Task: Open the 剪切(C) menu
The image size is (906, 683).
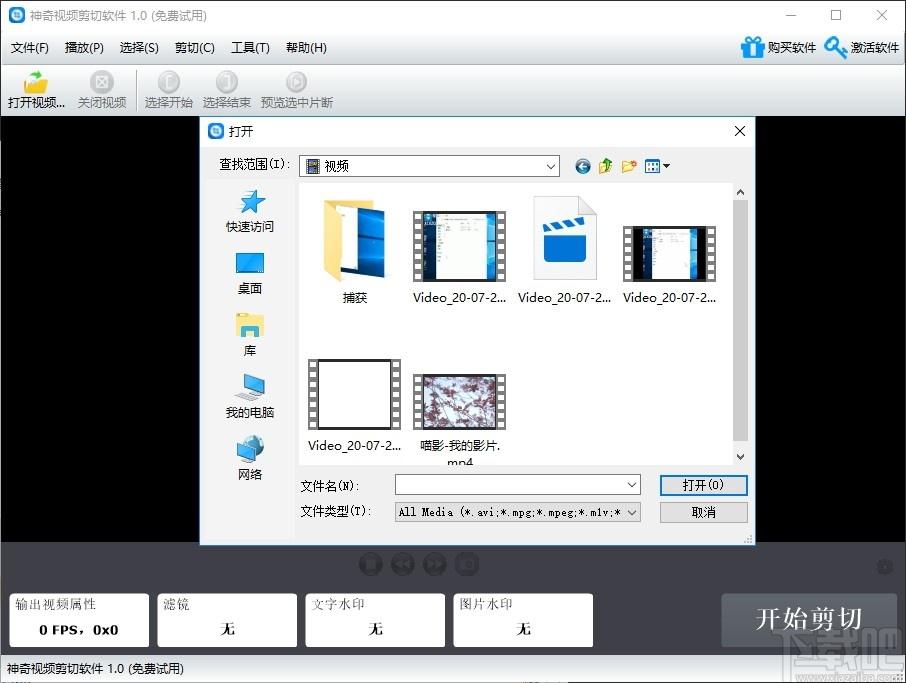Action: point(195,47)
